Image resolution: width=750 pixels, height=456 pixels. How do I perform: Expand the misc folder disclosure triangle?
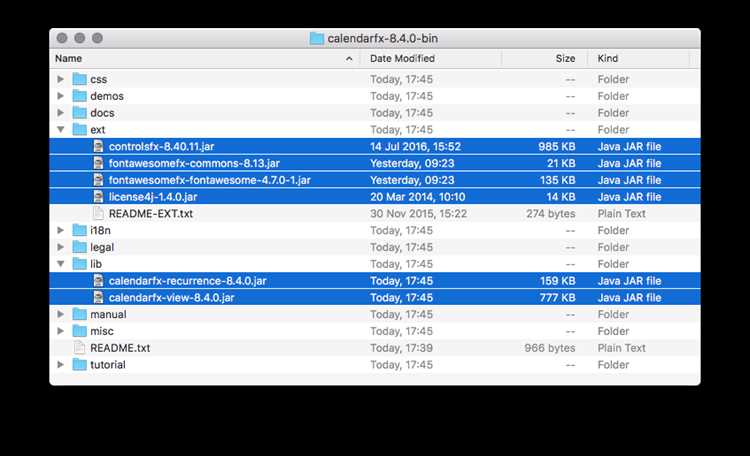[60, 331]
